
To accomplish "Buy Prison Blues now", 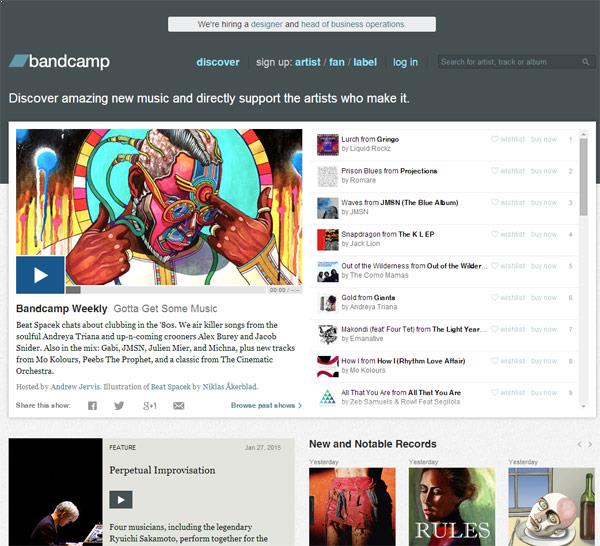I will (544, 171).
